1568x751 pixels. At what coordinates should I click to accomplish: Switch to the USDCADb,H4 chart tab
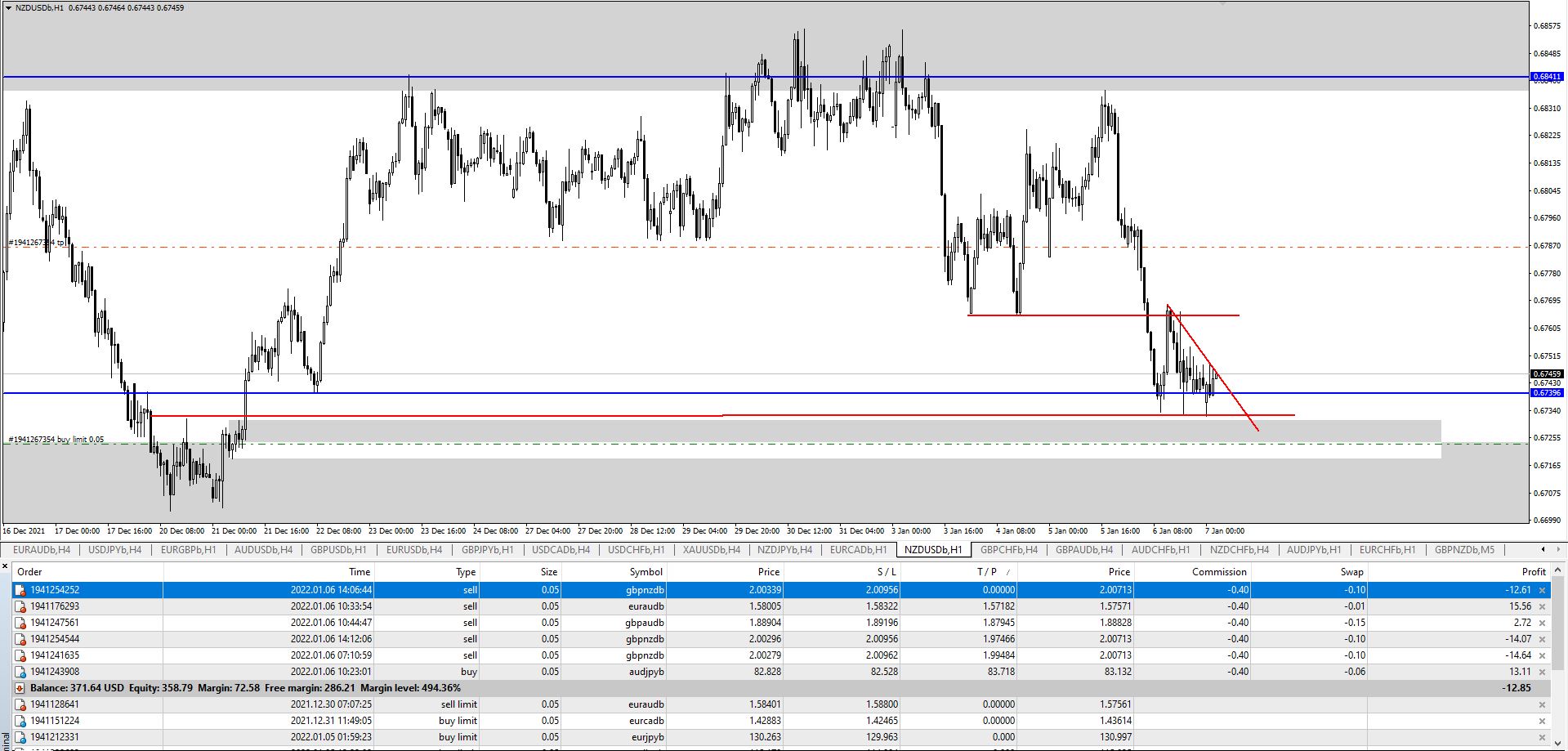pos(560,550)
